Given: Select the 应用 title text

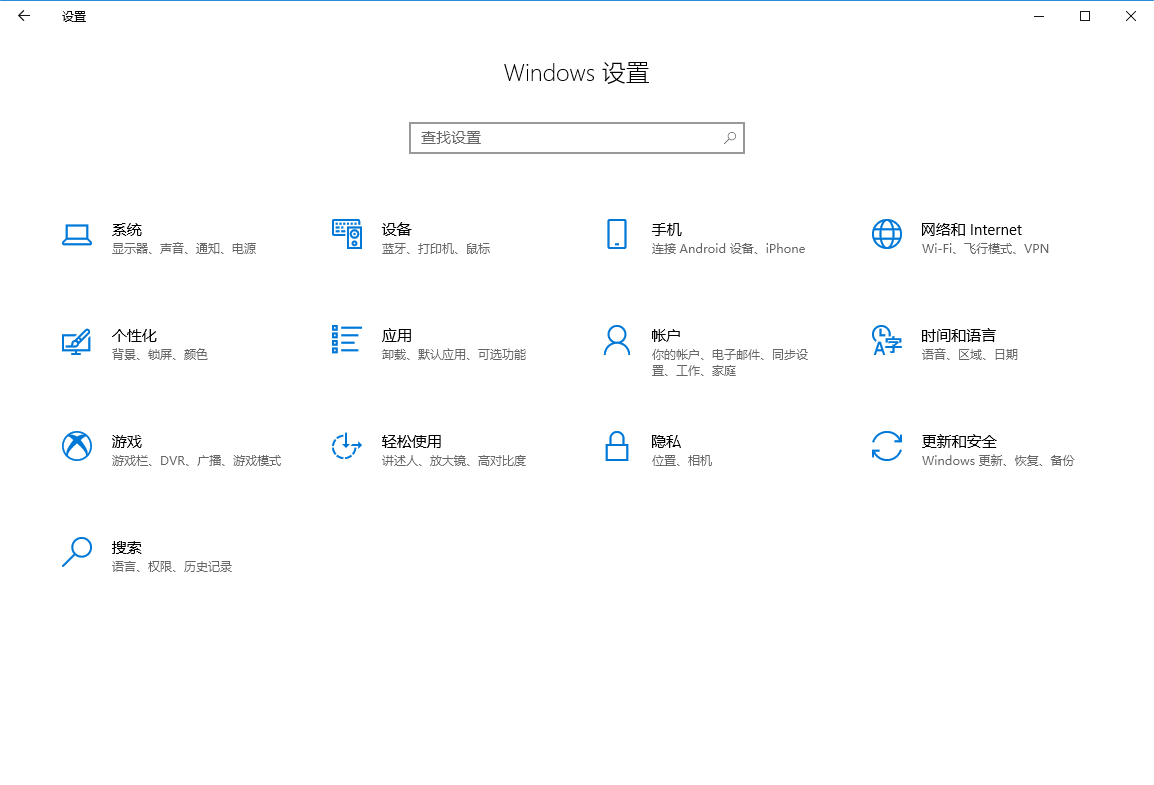Looking at the screenshot, I should point(397,335).
